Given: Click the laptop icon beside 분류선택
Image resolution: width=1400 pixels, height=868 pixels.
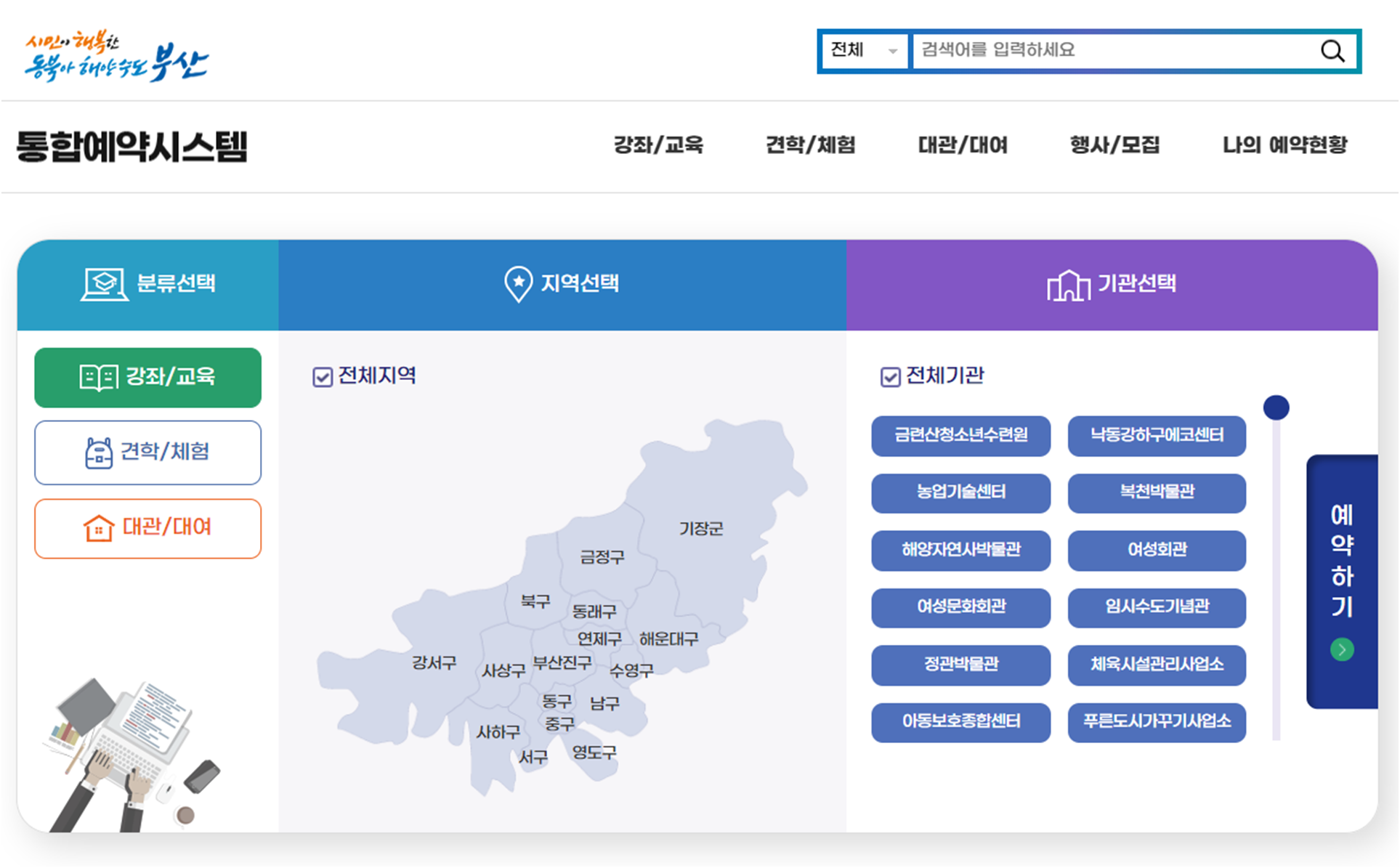Looking at the screenshot, I should [x=104, y=284].
